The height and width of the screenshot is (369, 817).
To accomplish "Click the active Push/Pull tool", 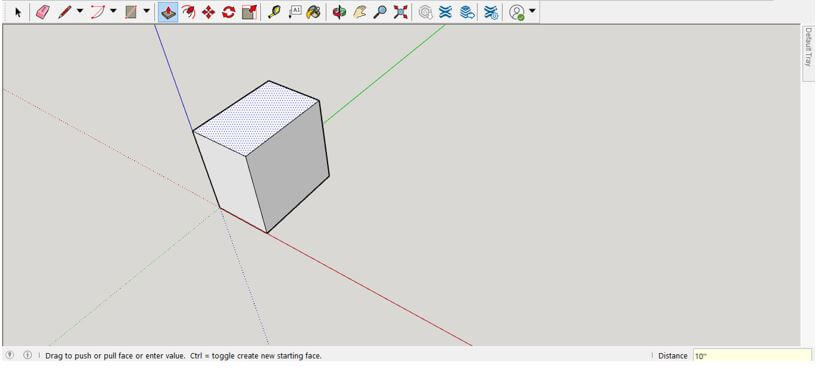I will (168, 13).
